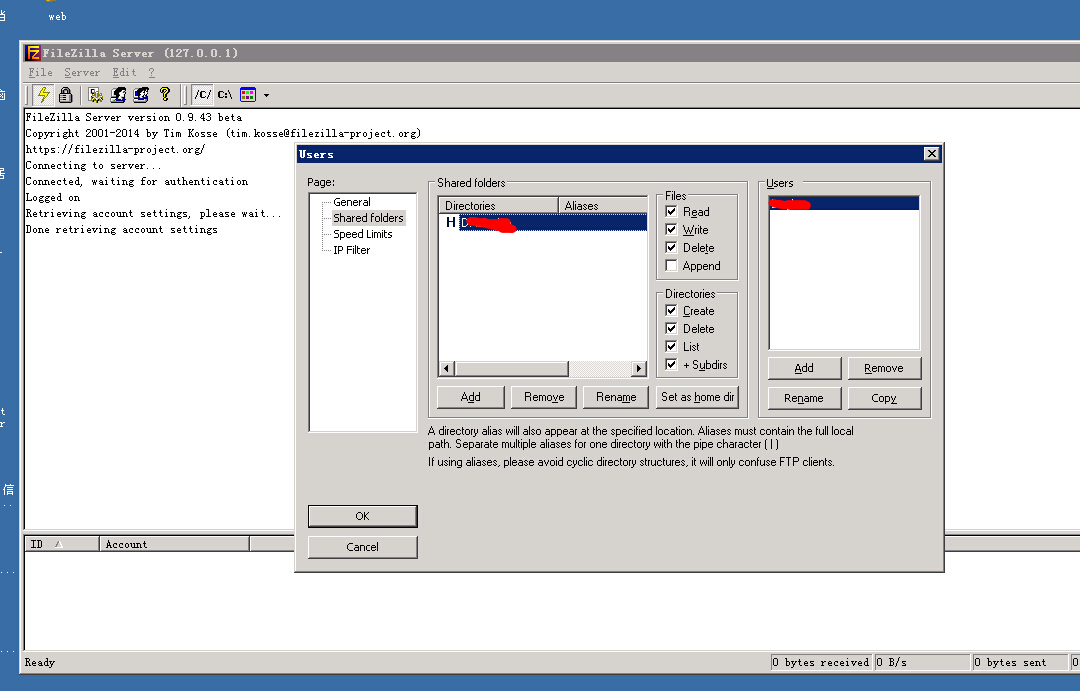The width and height of the screenshot is (1080, 691).
Task: Select General page in tree
Action: tap(351, 202)
